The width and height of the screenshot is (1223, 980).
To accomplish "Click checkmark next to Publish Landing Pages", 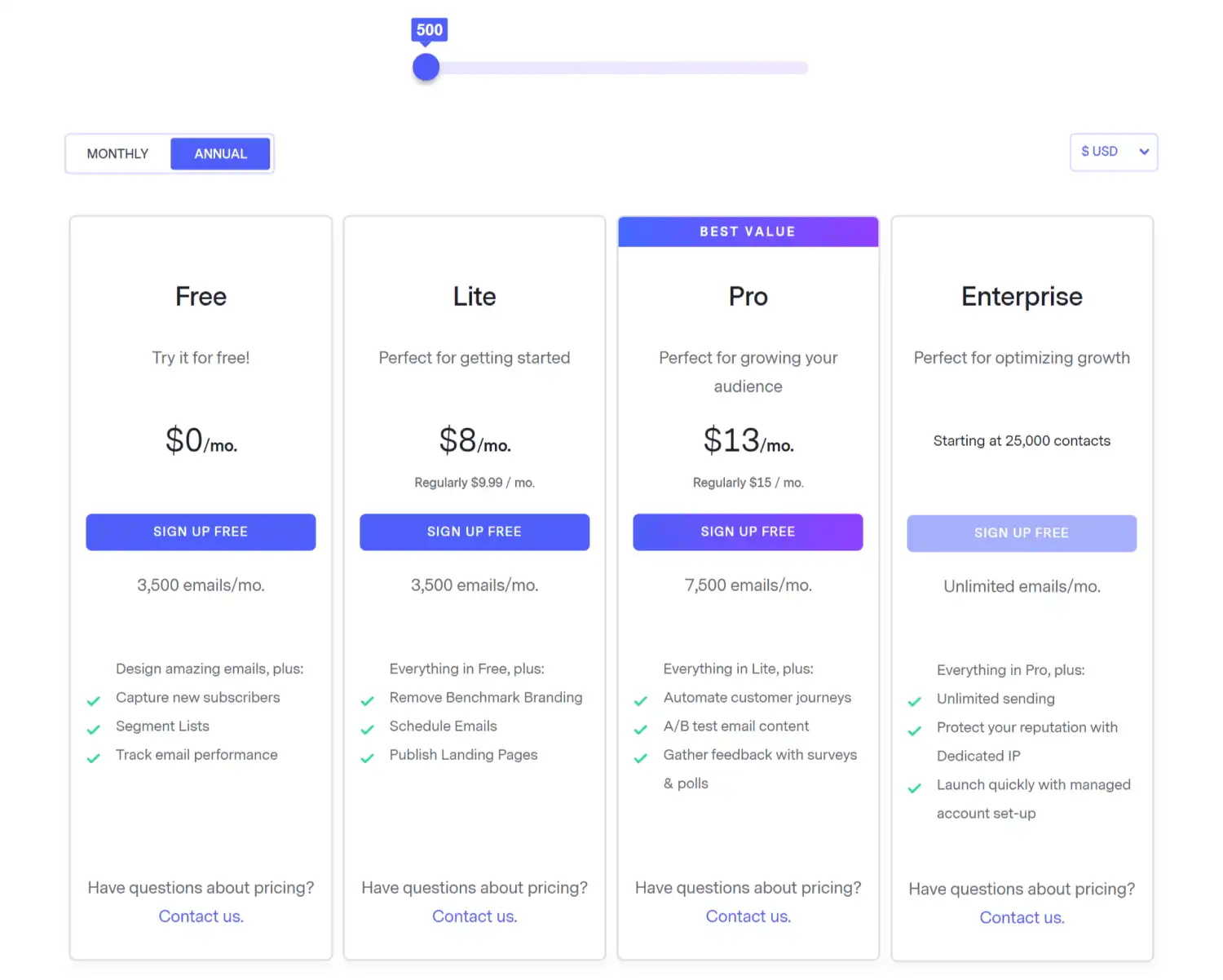I will 368,758.
